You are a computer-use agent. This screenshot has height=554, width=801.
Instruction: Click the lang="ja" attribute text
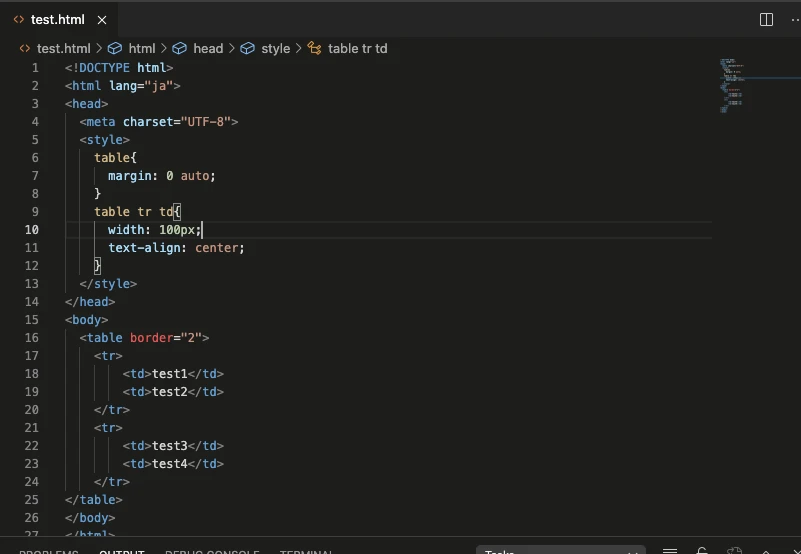tap(141, 86)
